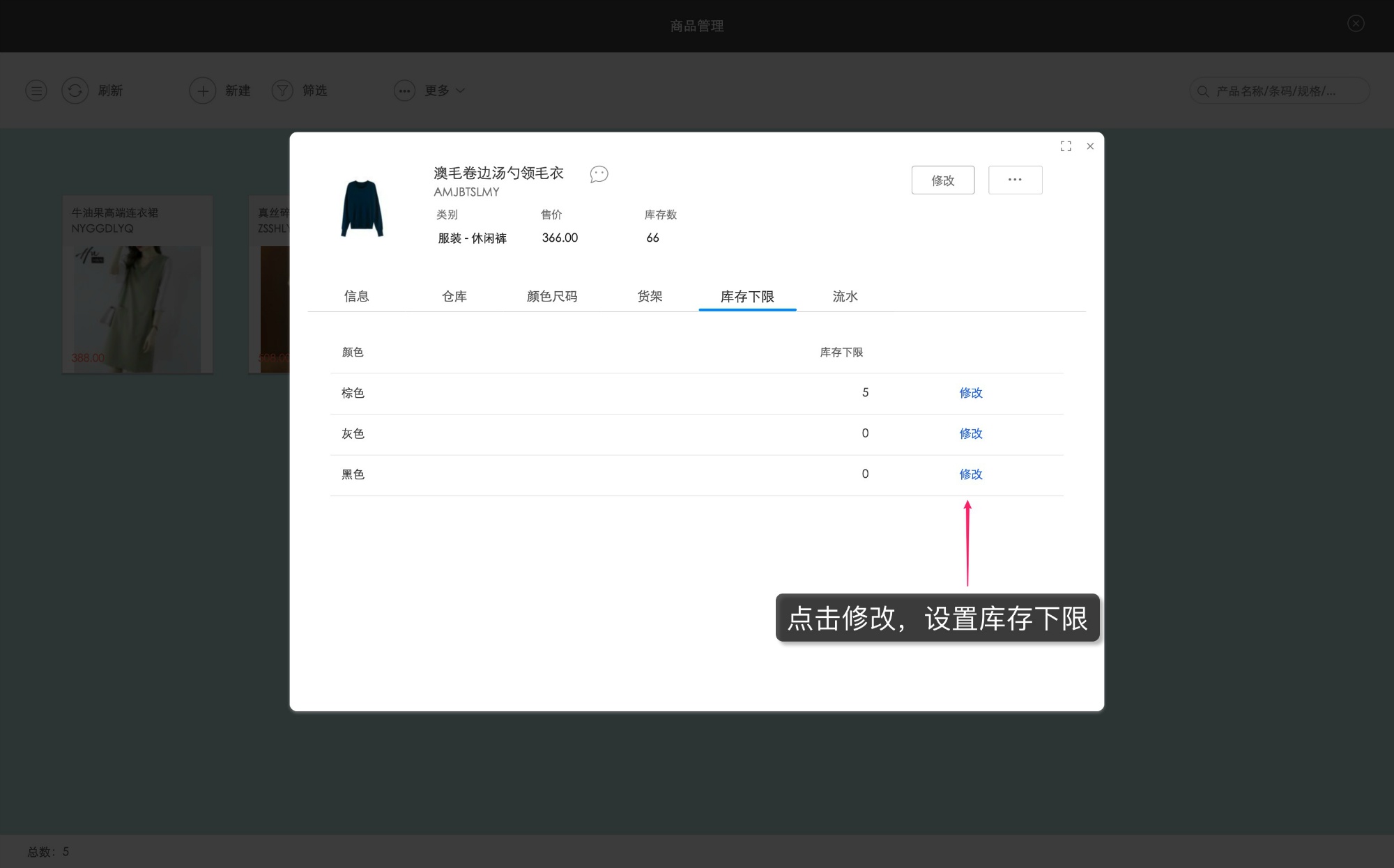Click the 刷新 label in toolbar
This screenshot has height=868, width=1394.
pos(110,91)
